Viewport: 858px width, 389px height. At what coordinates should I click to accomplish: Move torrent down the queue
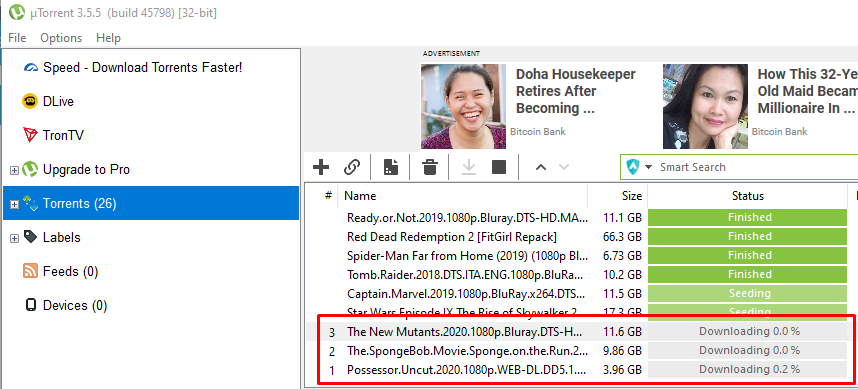click(564, 167)
